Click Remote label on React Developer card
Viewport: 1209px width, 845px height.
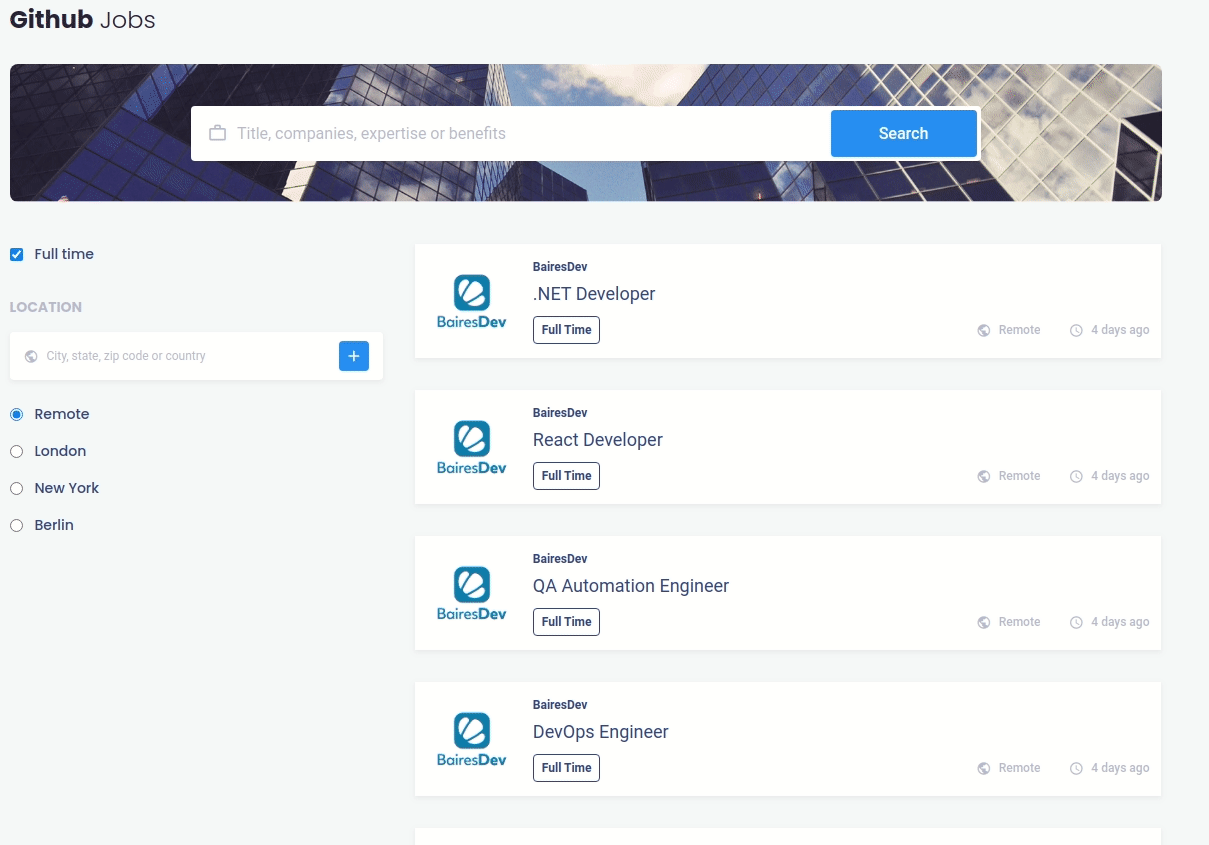click(1019, 476)
